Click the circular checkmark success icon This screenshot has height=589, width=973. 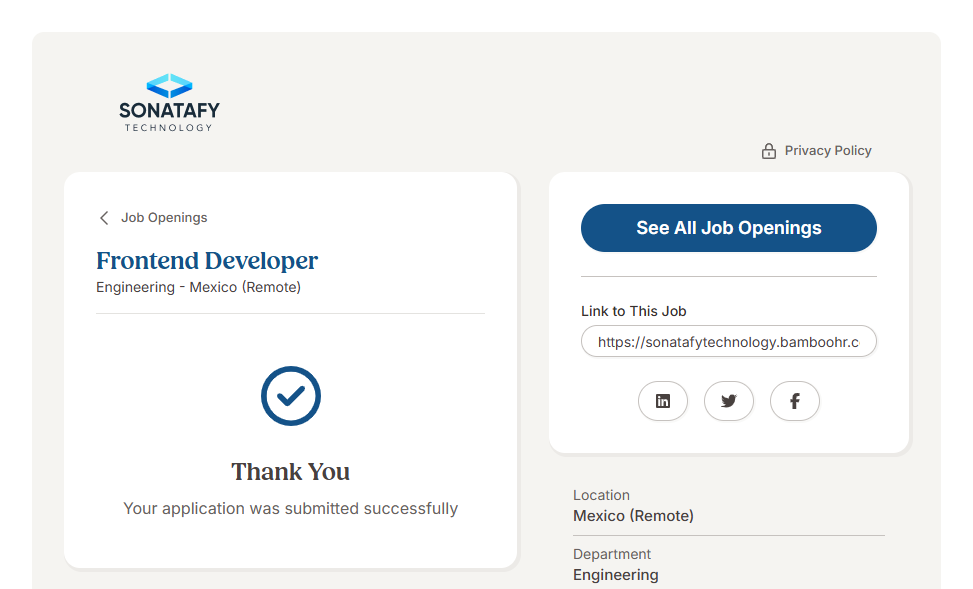tap(290, 396)
